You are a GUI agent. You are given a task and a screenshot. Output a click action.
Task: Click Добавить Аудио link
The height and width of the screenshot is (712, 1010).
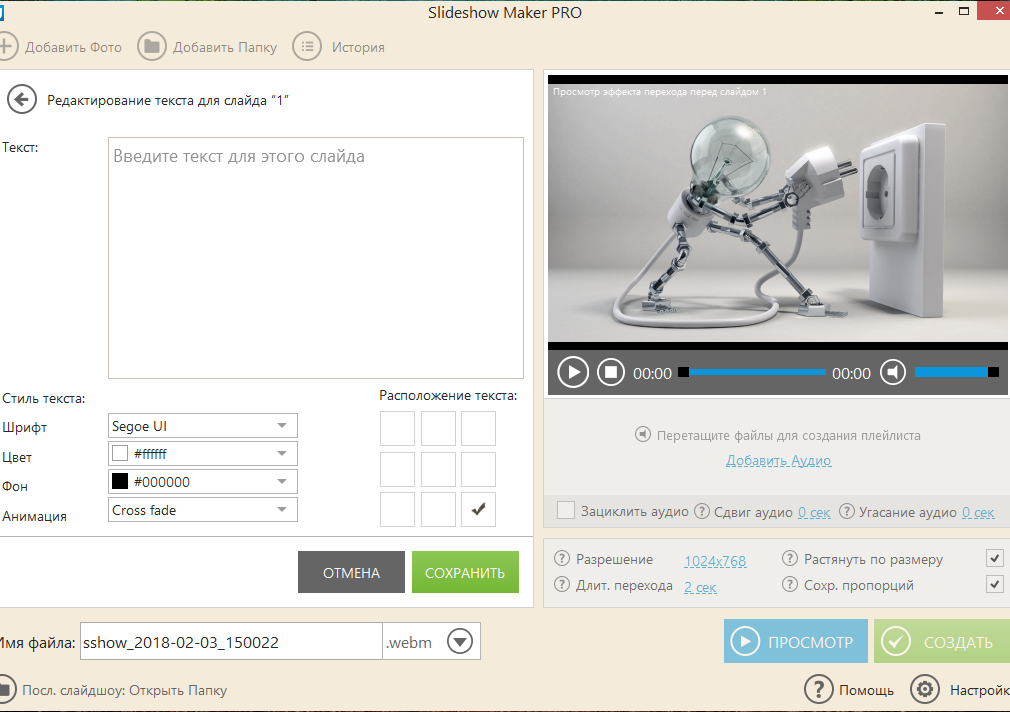coord(779,461)
